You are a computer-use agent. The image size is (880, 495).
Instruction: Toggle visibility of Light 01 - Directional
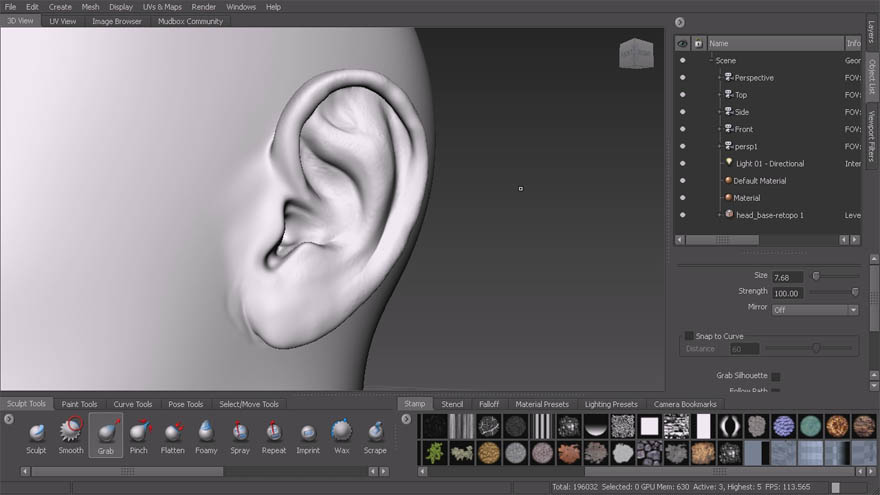click(x=682, y=163)
